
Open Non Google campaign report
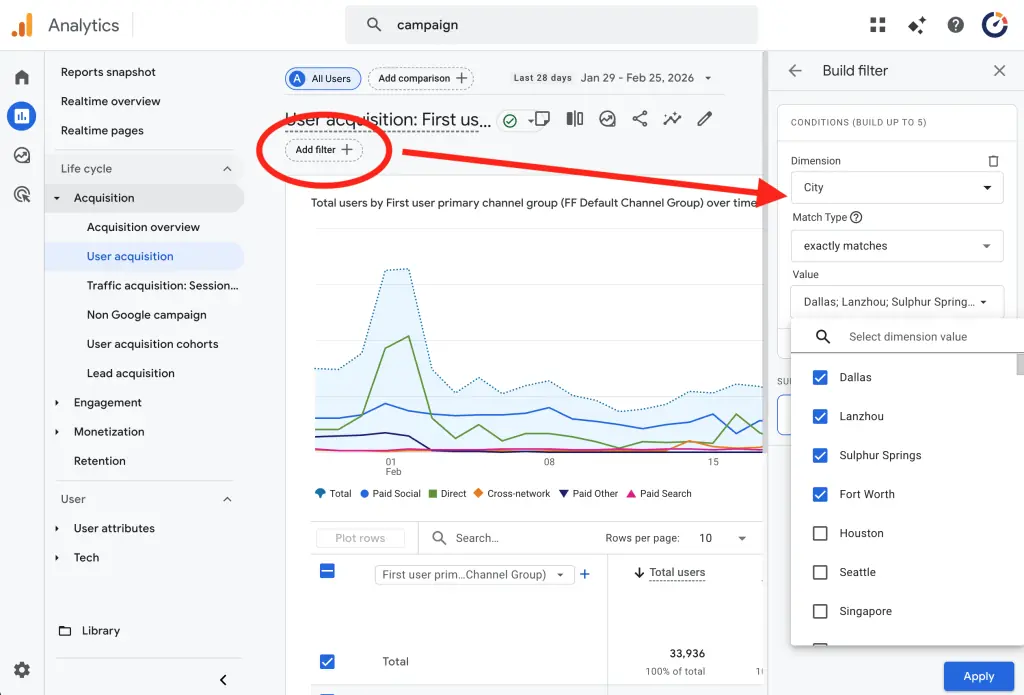[146, 315]
